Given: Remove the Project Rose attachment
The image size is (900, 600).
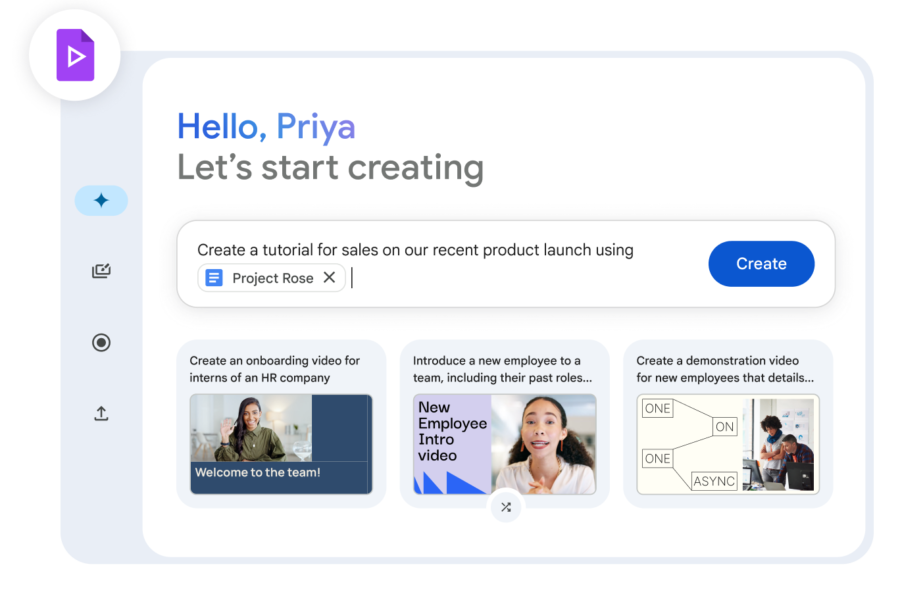Looking at the screenshot, I should (x=330, y=277).
